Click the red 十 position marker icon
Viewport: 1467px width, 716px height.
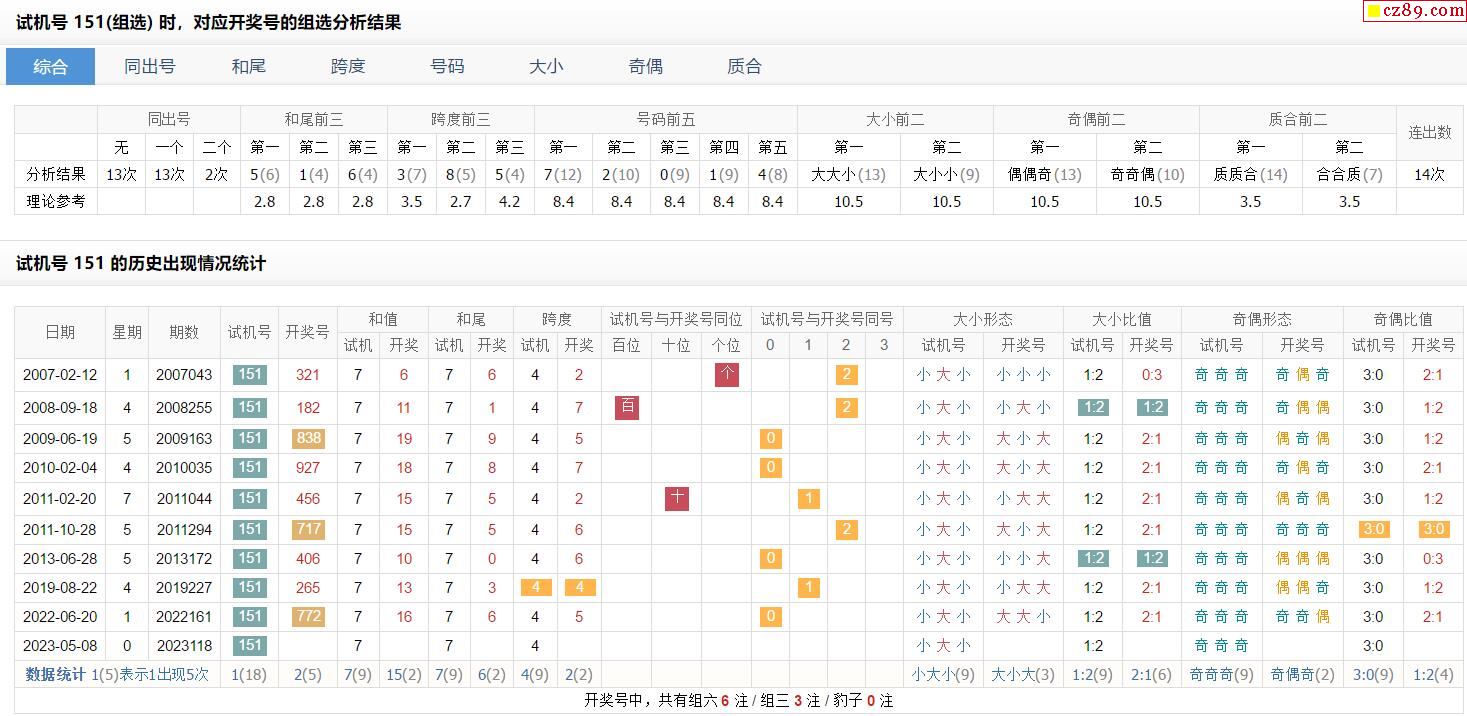(x=677, y=498)
